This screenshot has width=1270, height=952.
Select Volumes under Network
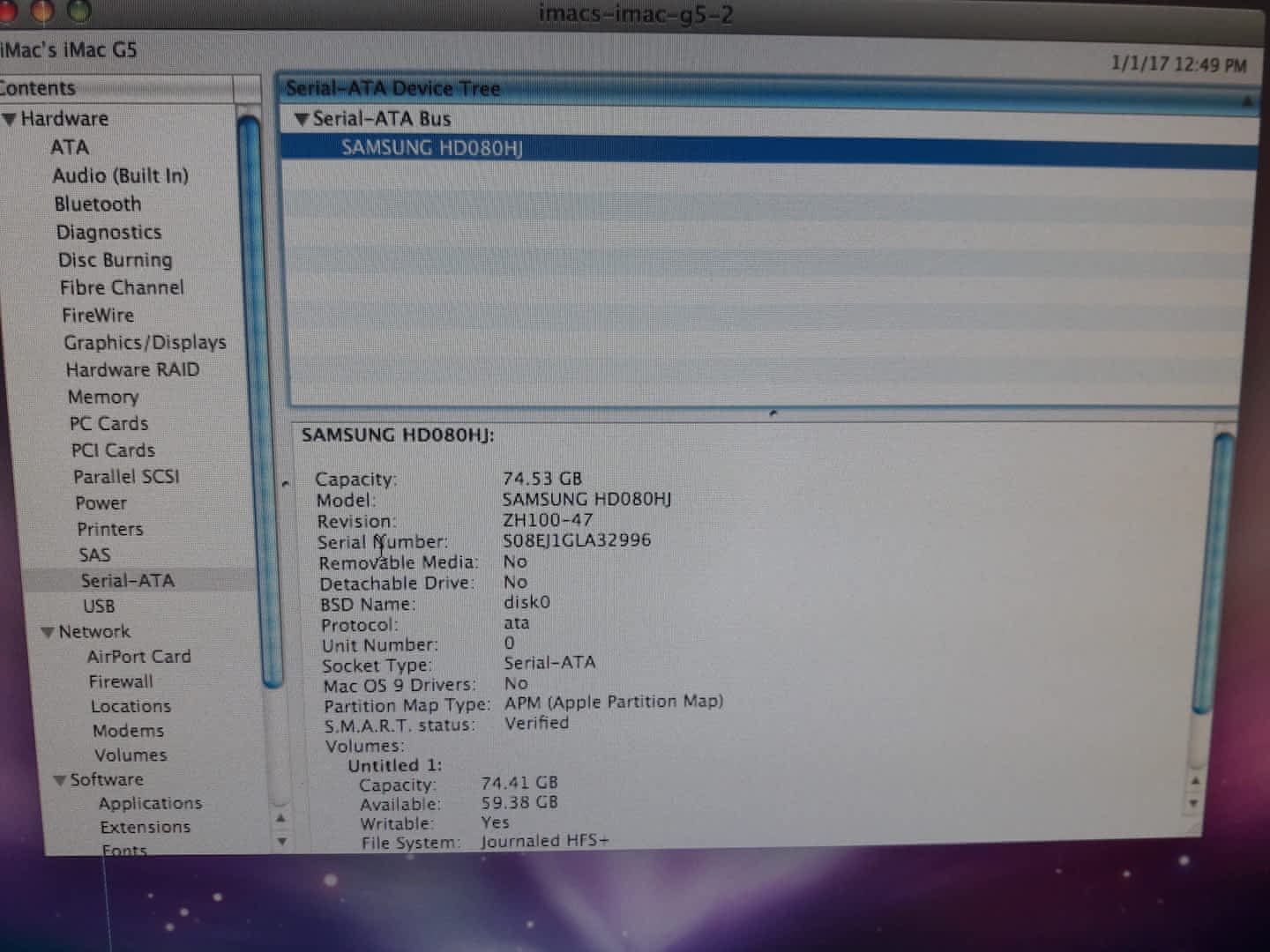click(131, 755)
